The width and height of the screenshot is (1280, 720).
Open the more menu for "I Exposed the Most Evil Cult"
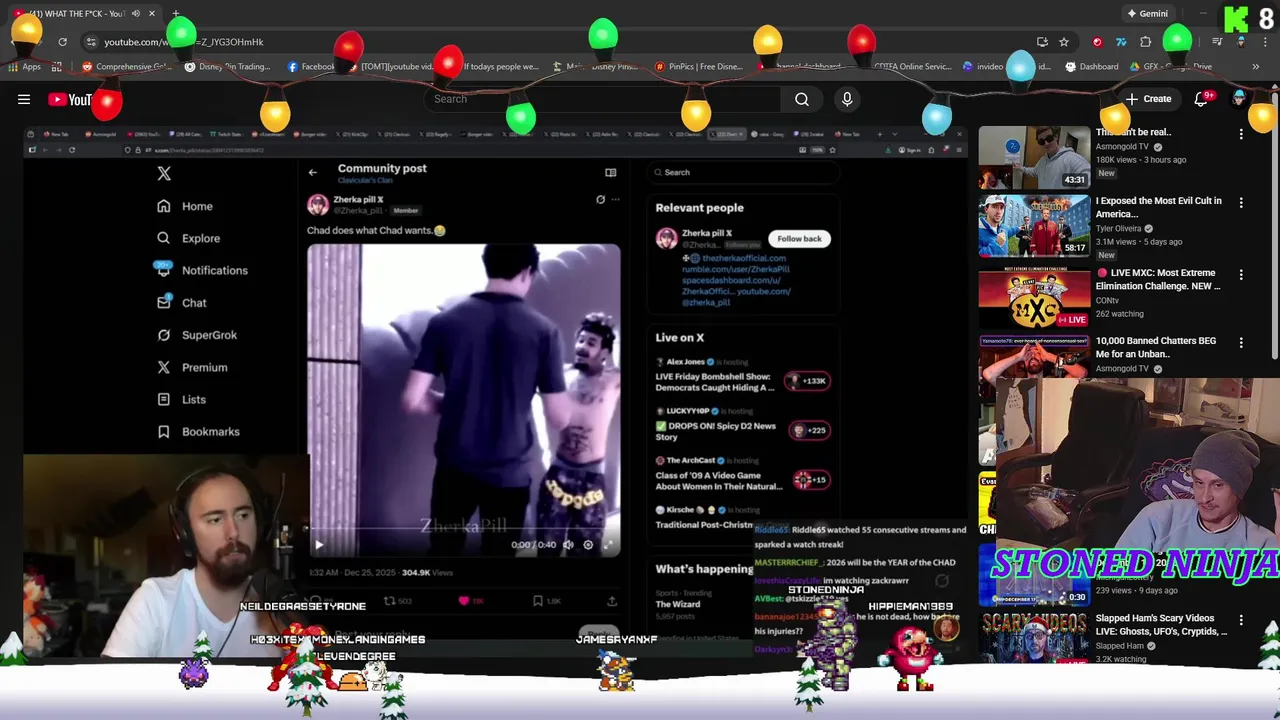[x=1241, y=202]
